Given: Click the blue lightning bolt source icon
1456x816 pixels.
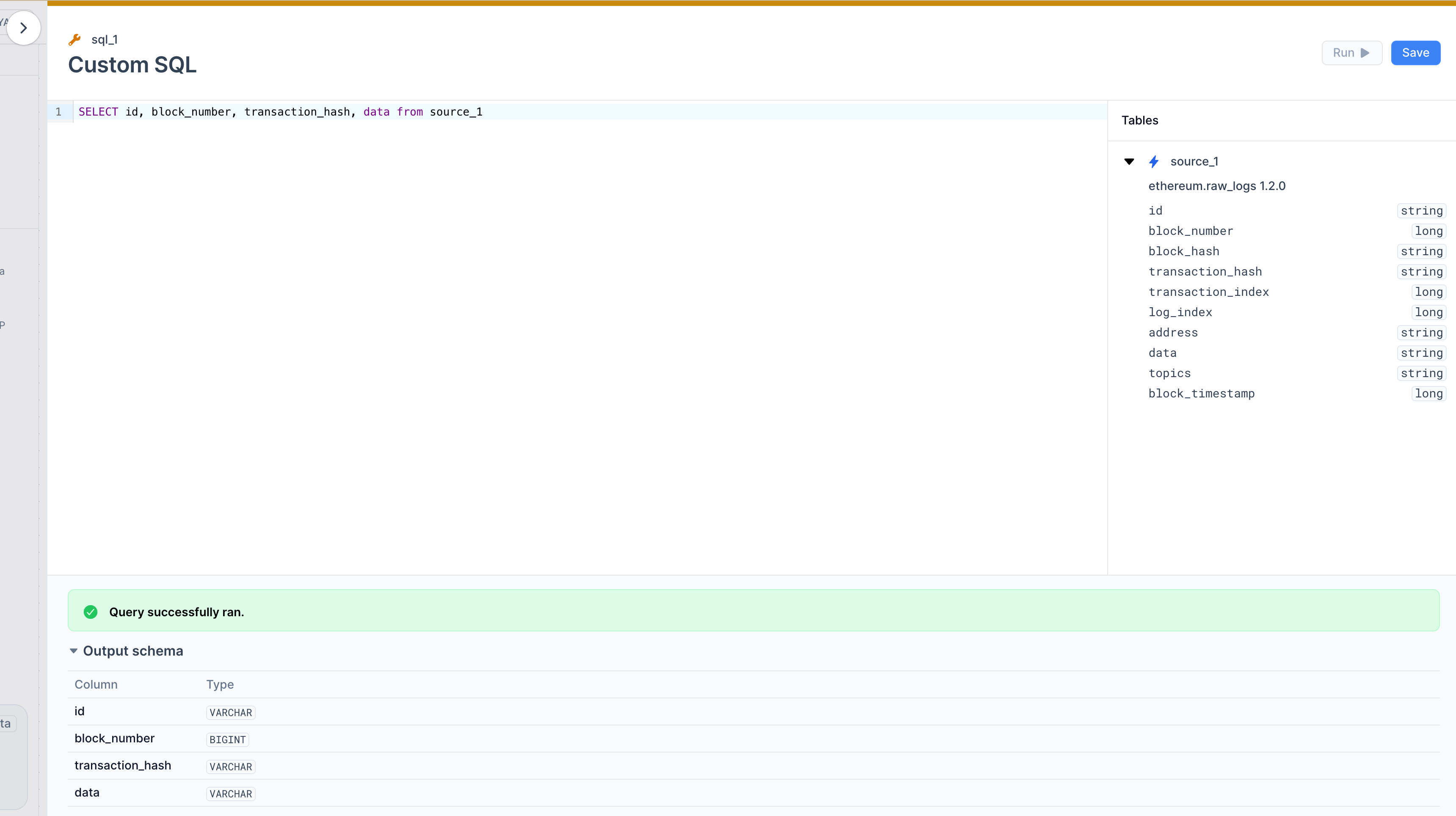Looking at the screenshot, I should point(1154,162).
